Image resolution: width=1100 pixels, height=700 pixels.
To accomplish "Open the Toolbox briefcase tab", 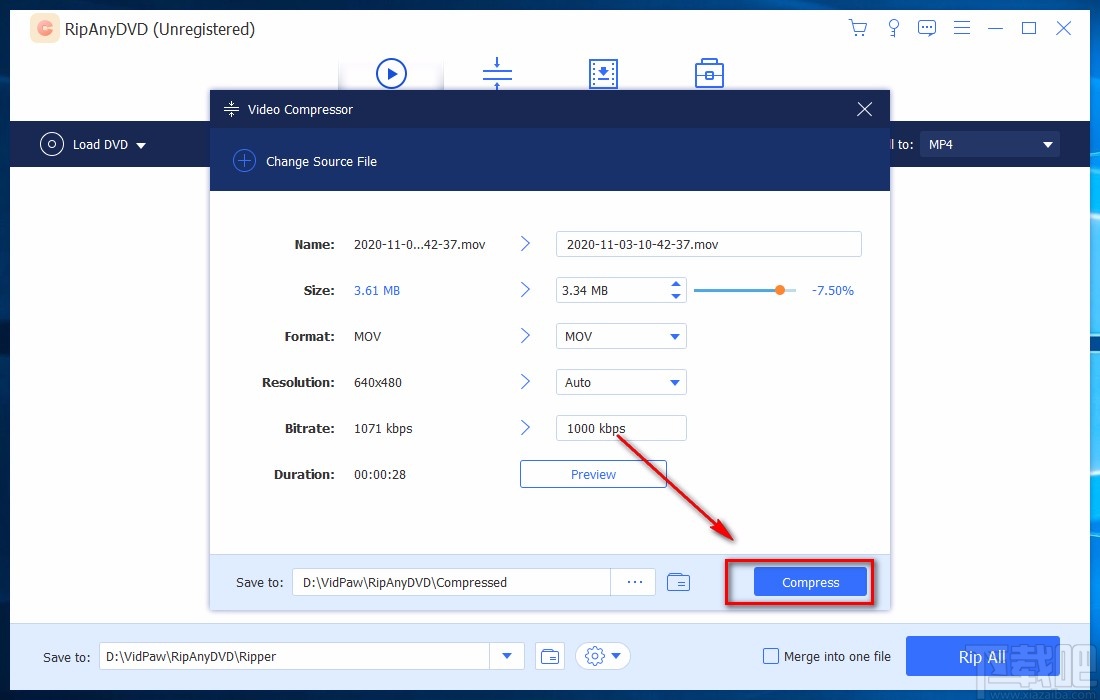I will tap(709, 73).
